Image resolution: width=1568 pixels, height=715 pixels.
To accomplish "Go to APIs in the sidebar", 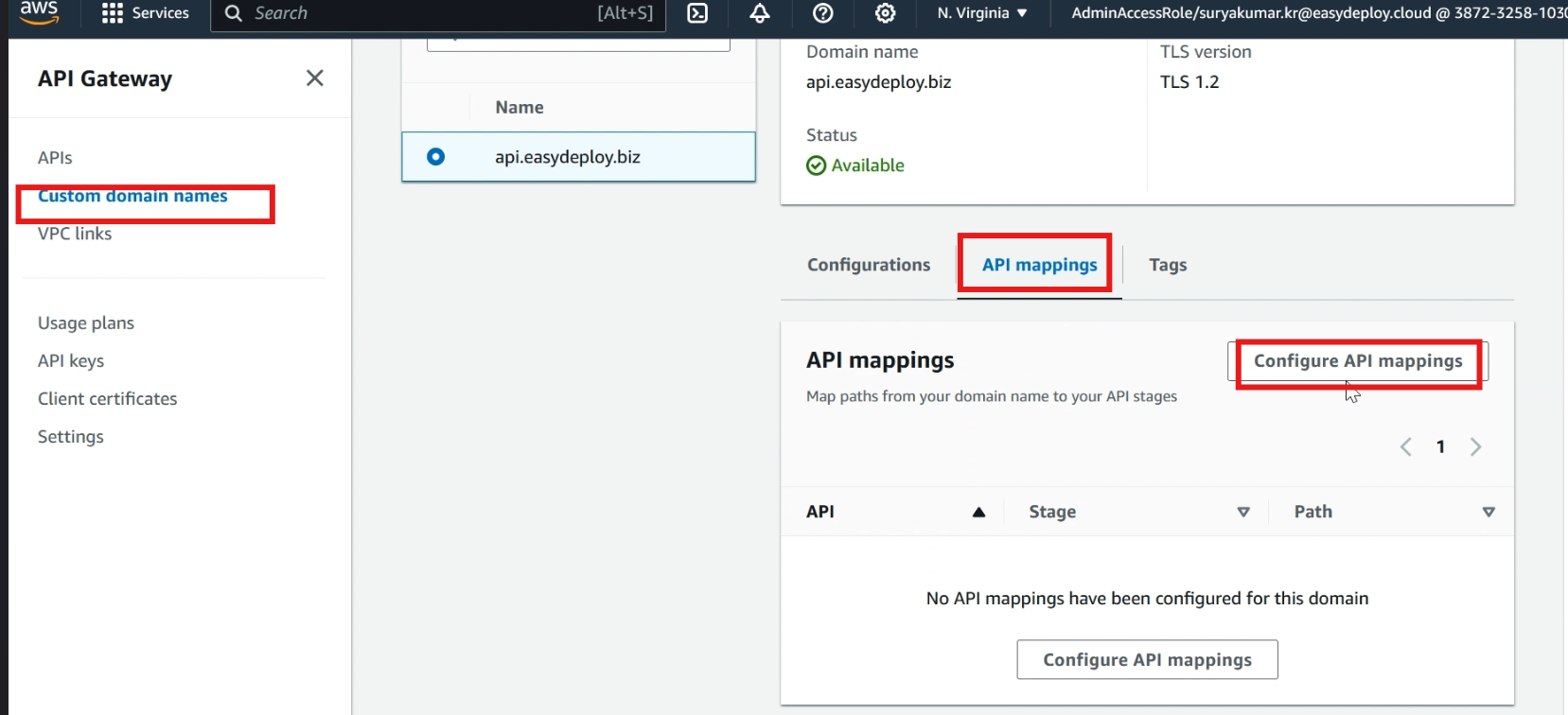I will click(x=55, y=158).
